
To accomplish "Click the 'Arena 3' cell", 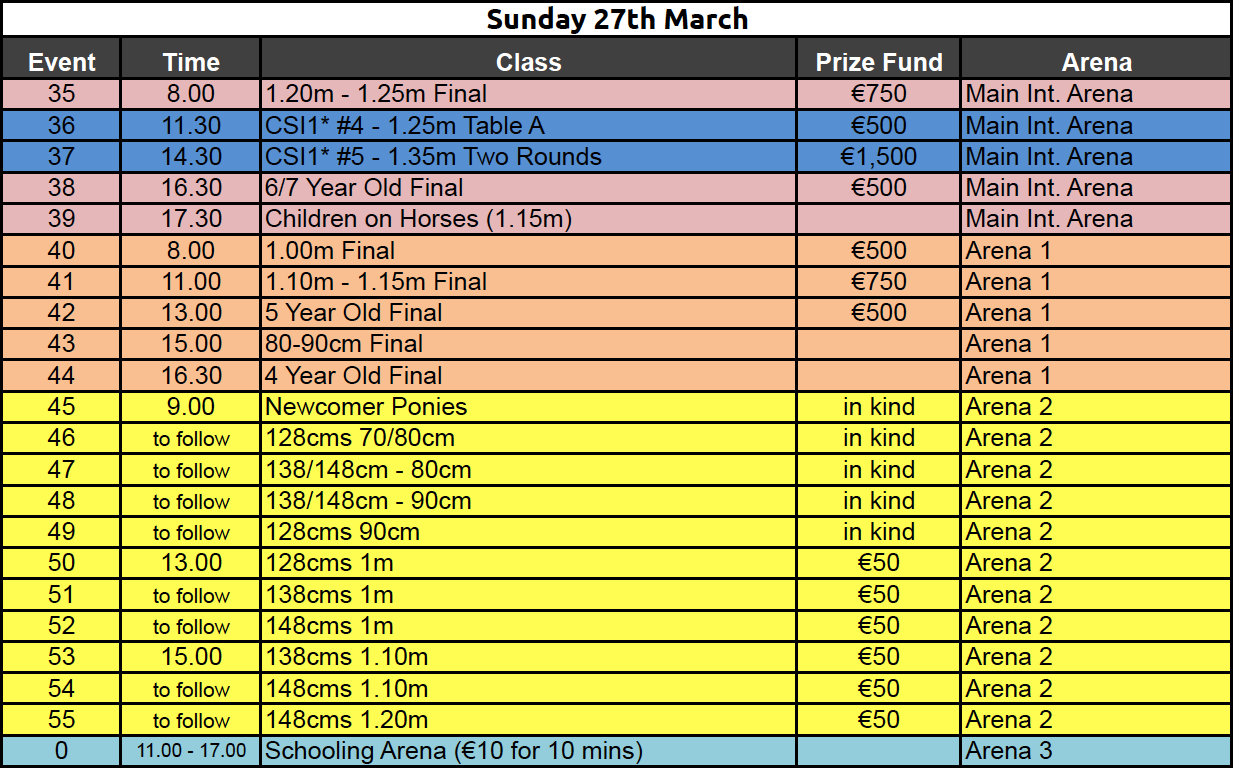I will click(x=1096, y=750).
